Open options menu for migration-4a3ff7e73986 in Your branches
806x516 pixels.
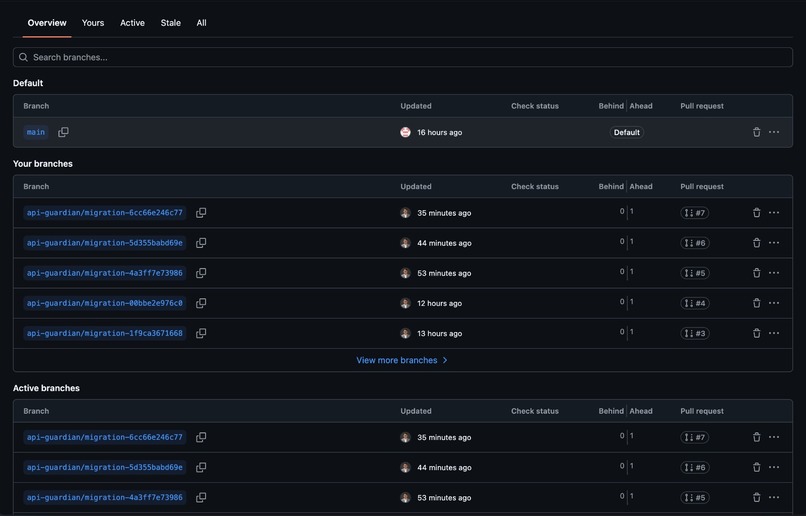(x=774, y=273)
